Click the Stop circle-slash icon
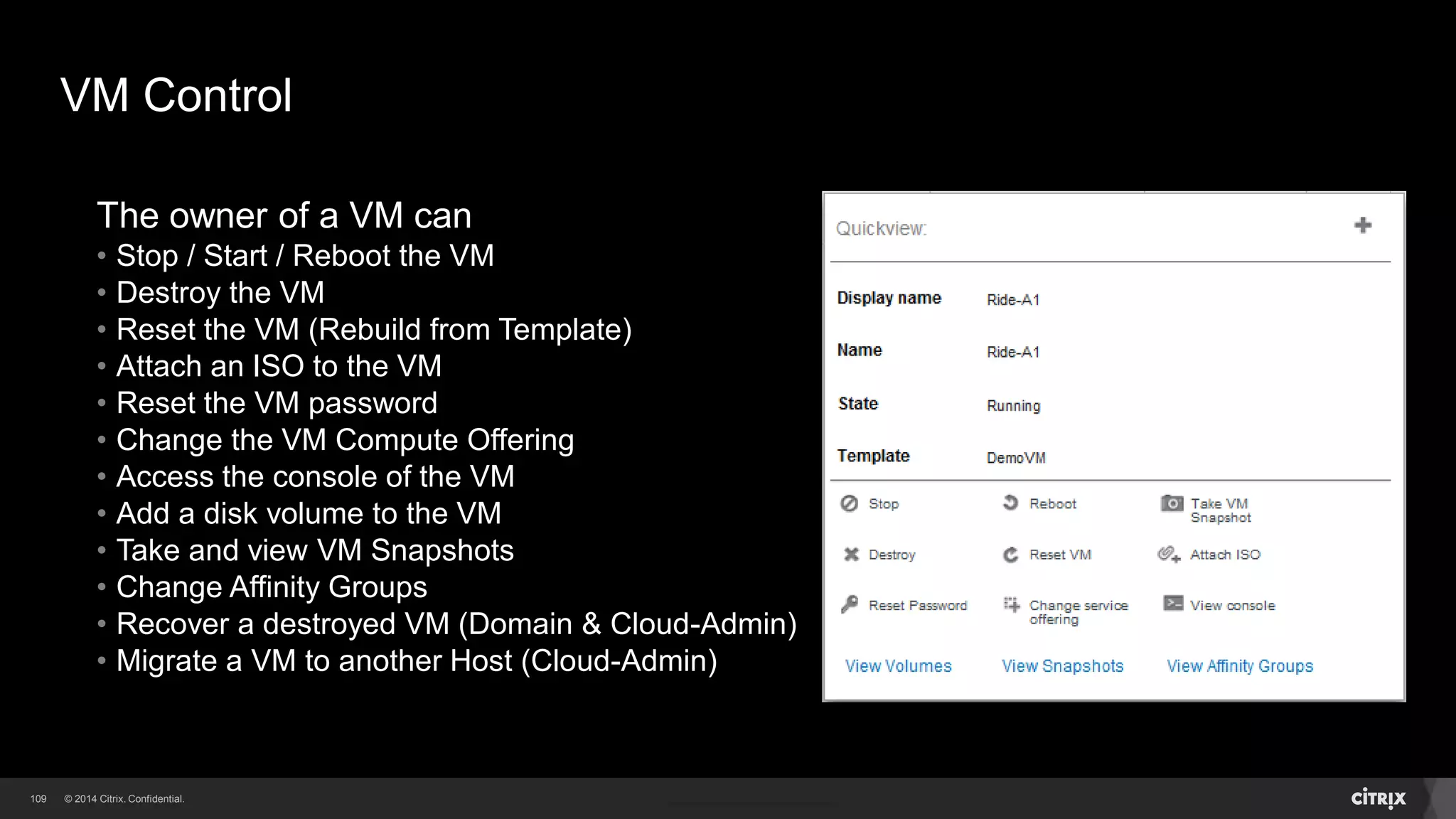Screen dimensions: 1456x819 point(849,503)
